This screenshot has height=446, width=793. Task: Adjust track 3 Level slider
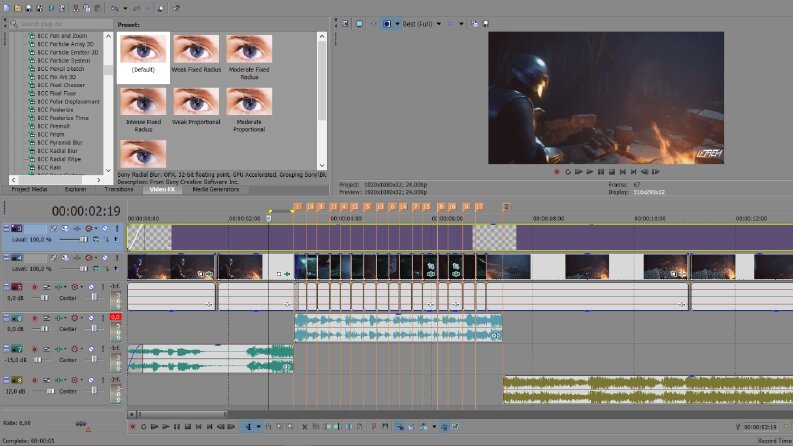(83, 239)
